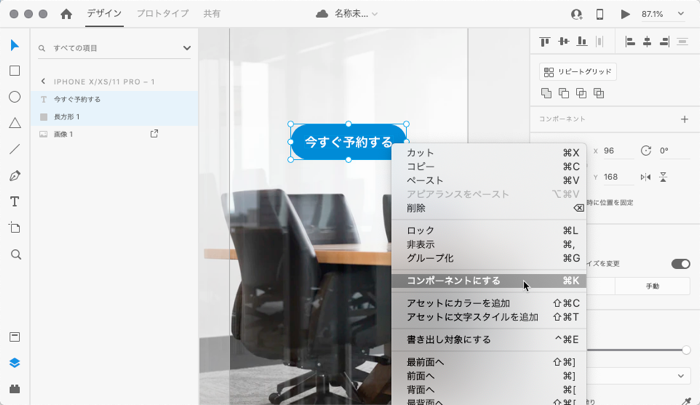Align selected objects to bottom
The width and height of the screenshot is (700, 405).
(582, 42)
